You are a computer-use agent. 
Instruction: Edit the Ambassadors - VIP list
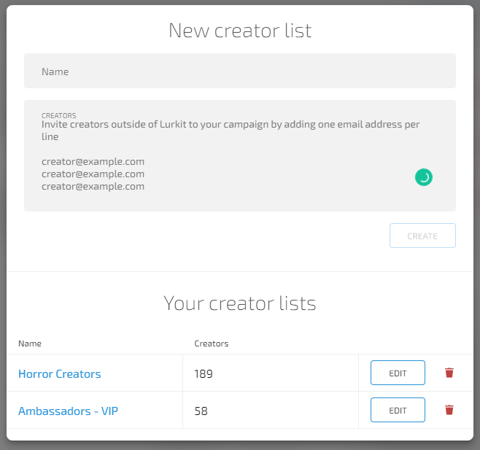click(x=398, y=410)
